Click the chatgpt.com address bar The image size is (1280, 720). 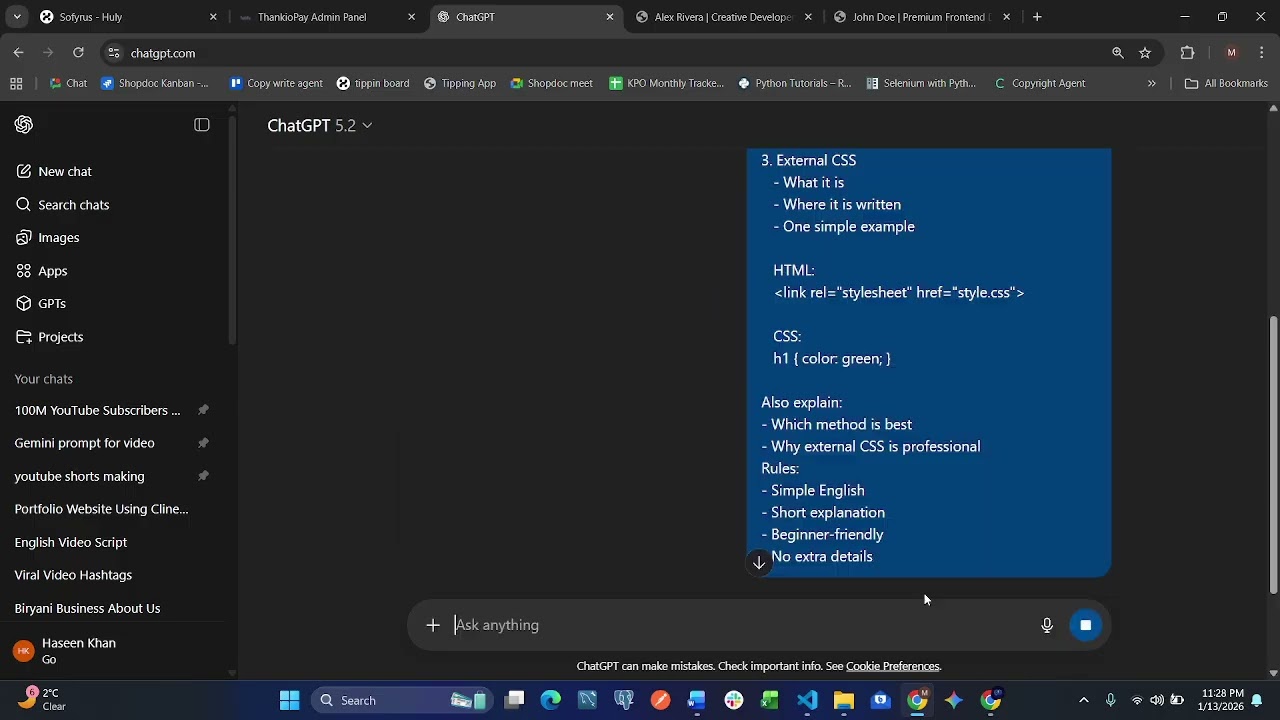[600, 53]
